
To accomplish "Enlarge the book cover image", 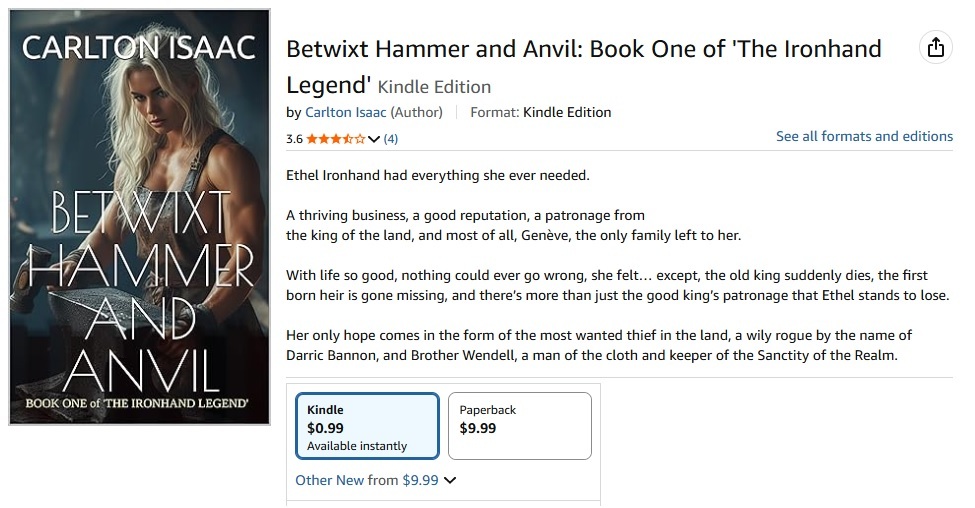I will click(139, 217).
